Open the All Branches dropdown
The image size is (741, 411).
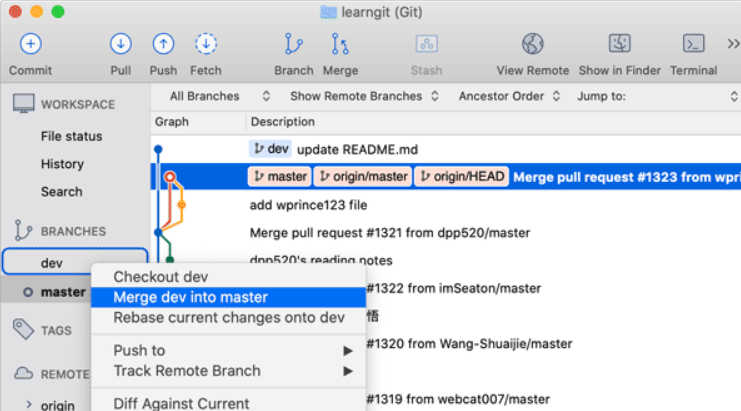tap(220, 96)
